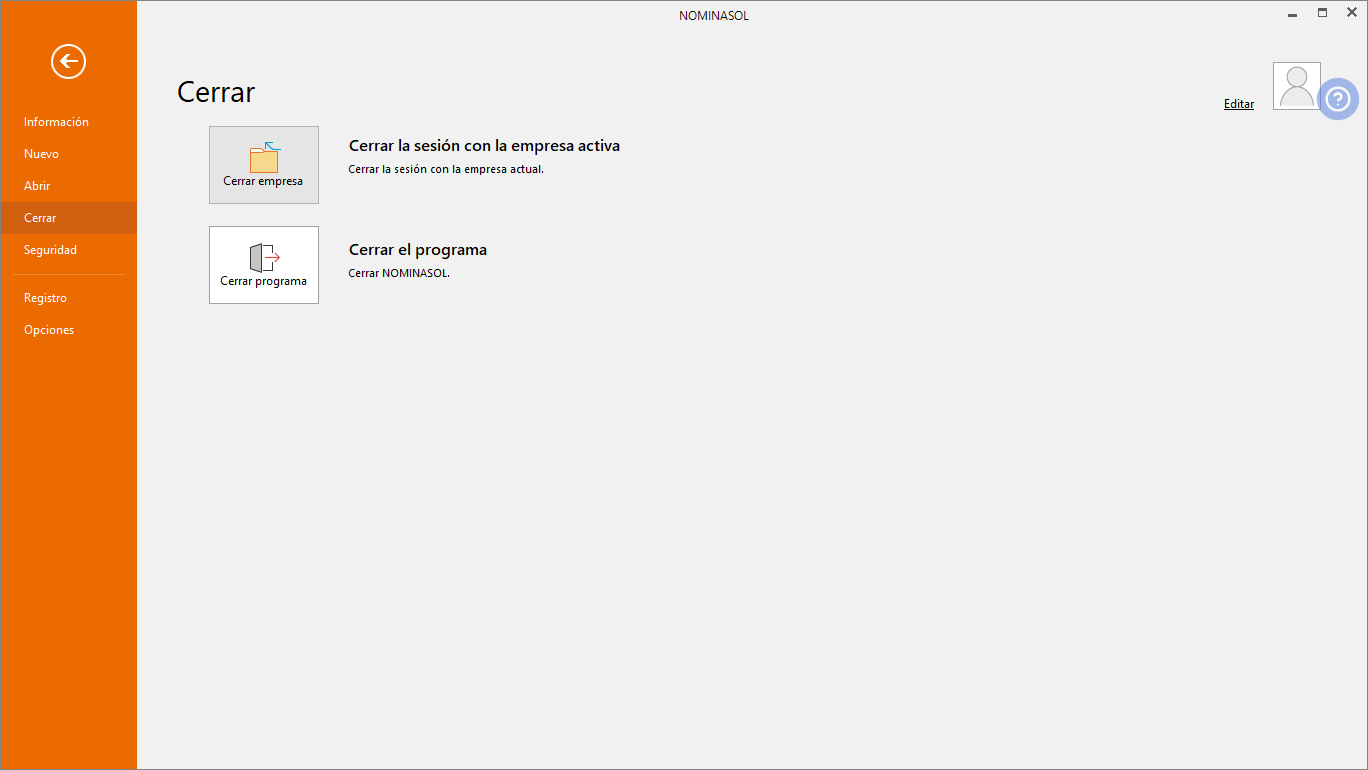Select Nuevo in the orange sidebar
Screen dimensions: 1368x770
(x=69, y=154)
